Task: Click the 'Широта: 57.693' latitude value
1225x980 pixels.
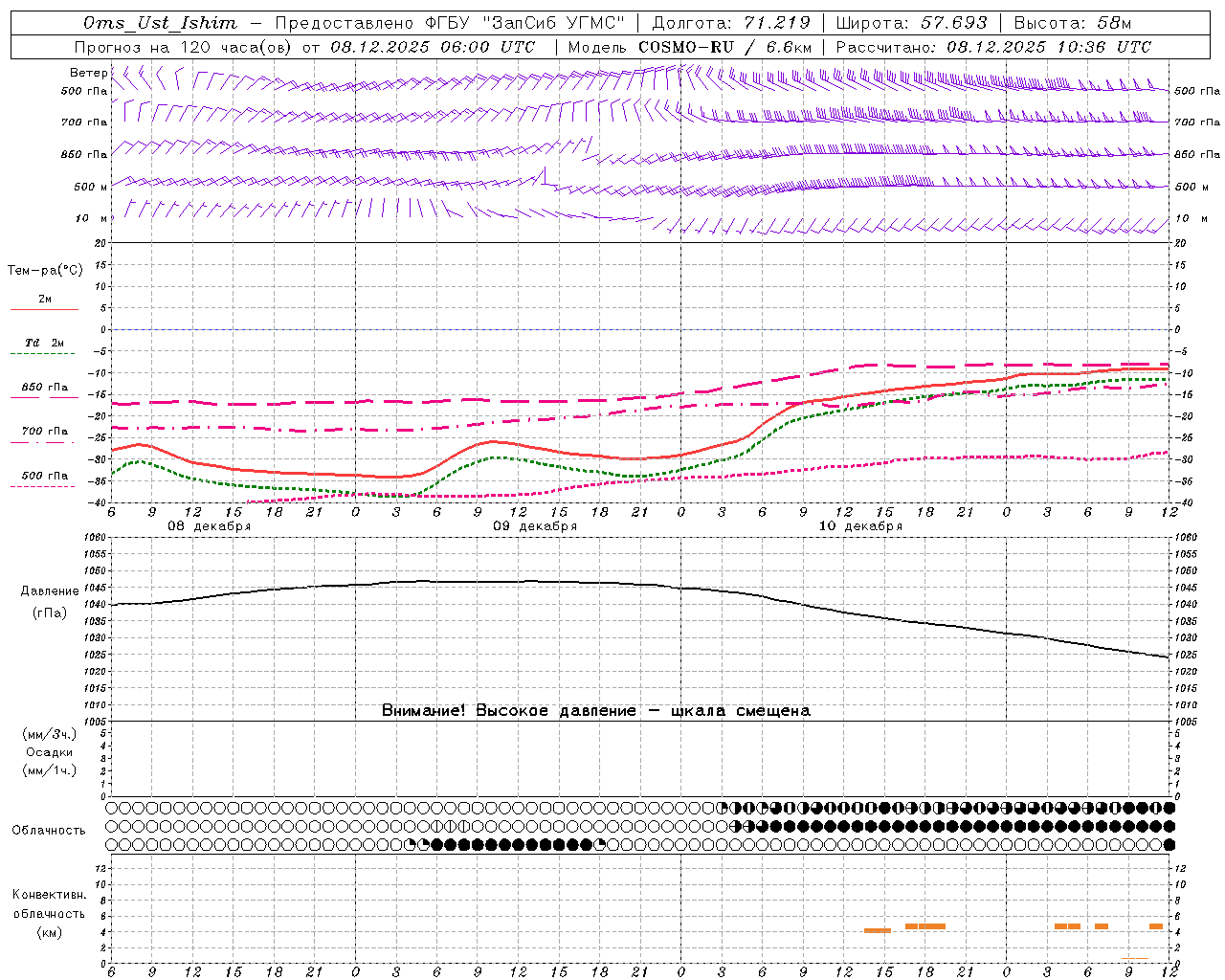Action: click(911, 23)
